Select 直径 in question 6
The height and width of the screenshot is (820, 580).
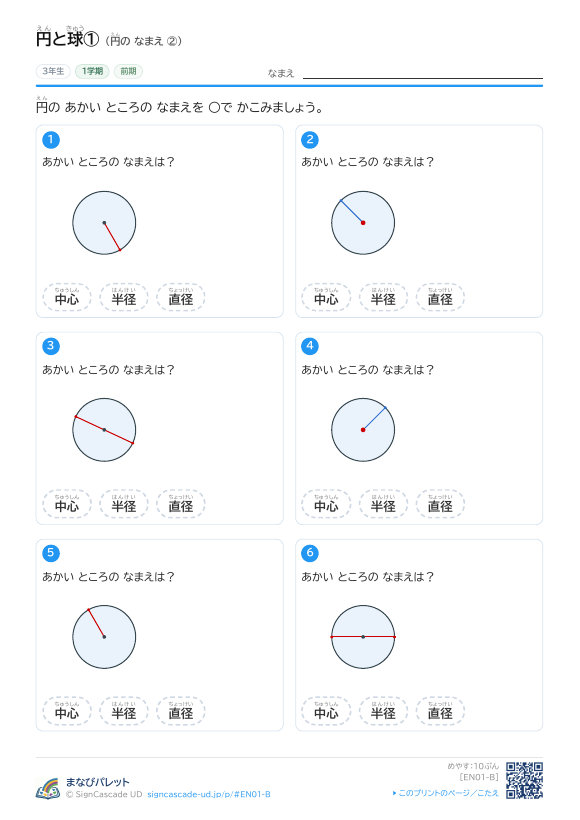(440, 711)
